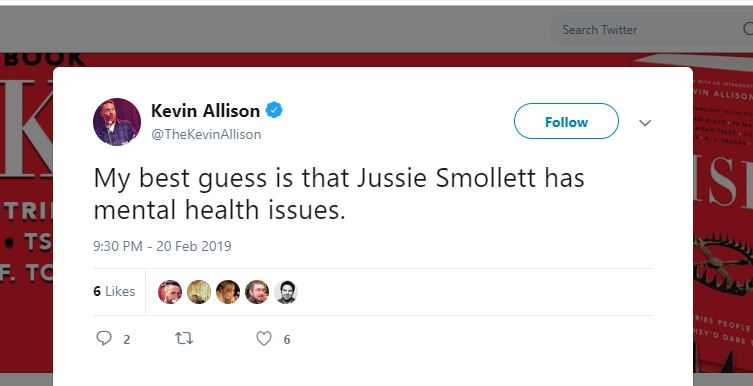Click the blue verified badge

click(x=274, y=110)
